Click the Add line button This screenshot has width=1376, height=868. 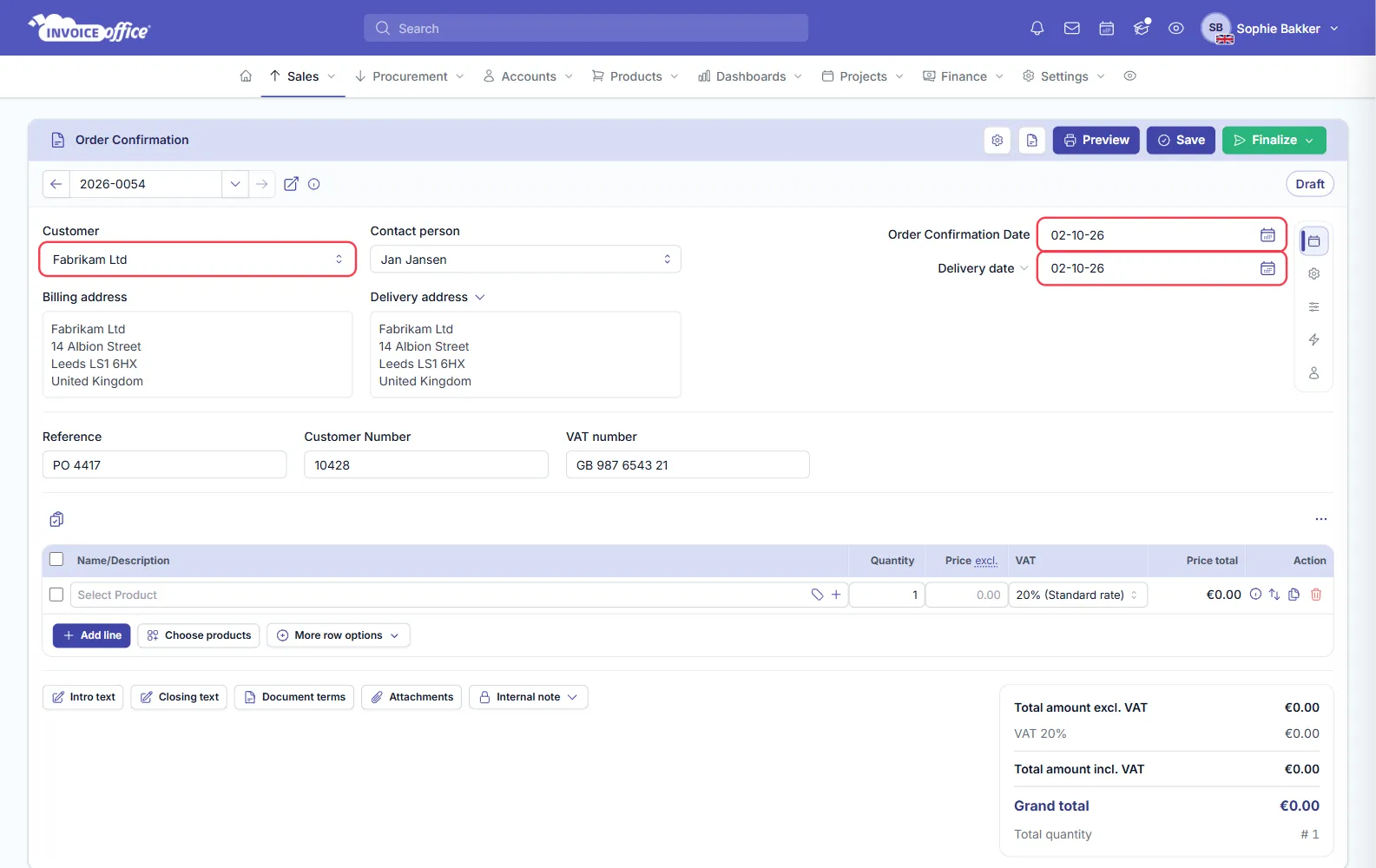click(92, 635)
